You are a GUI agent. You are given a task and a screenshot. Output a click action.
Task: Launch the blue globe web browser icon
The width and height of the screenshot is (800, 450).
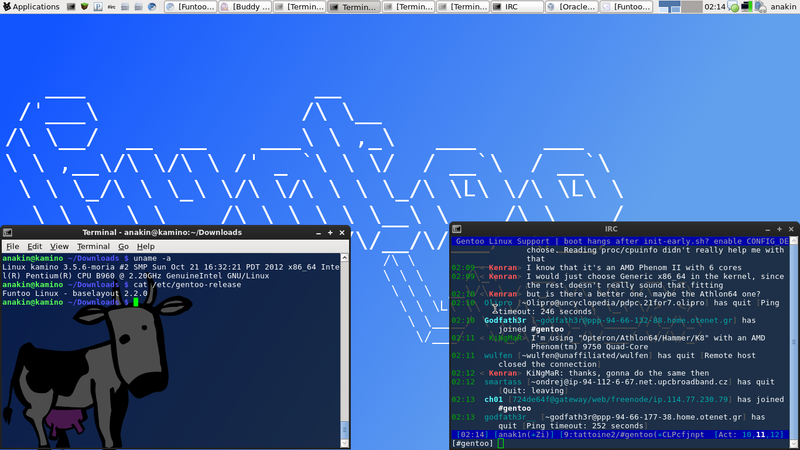point(154,7)
